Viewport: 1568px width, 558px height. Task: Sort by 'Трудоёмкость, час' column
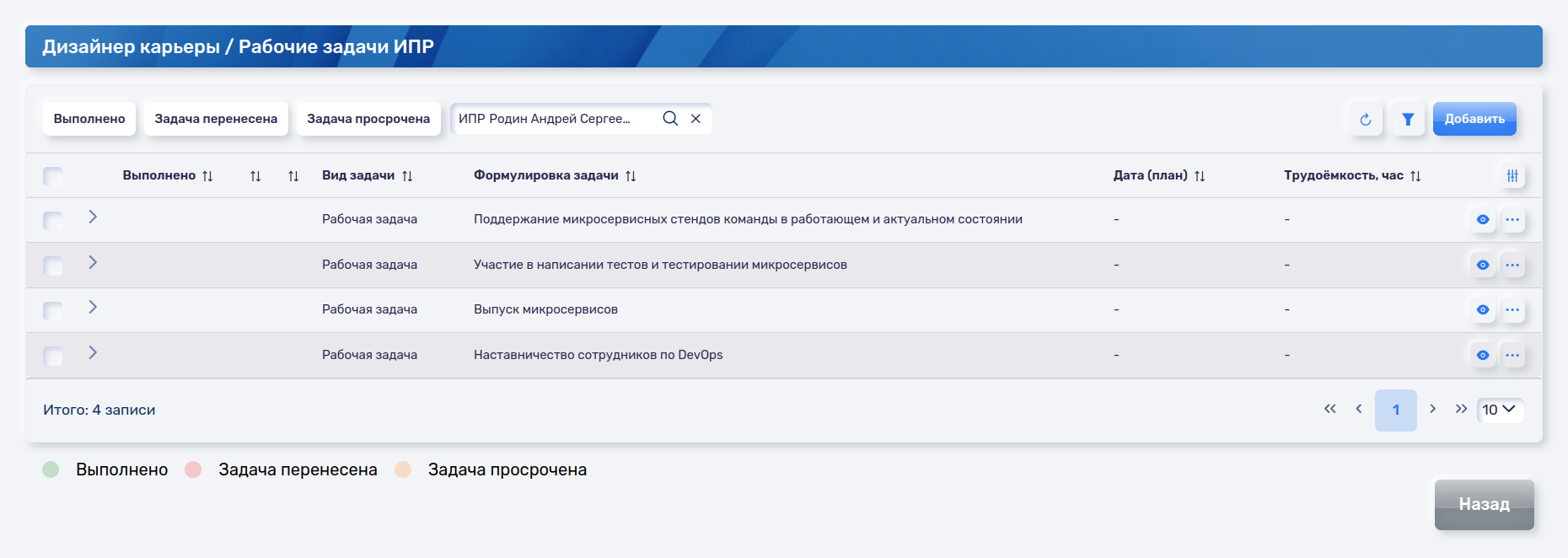[1415, 176]
